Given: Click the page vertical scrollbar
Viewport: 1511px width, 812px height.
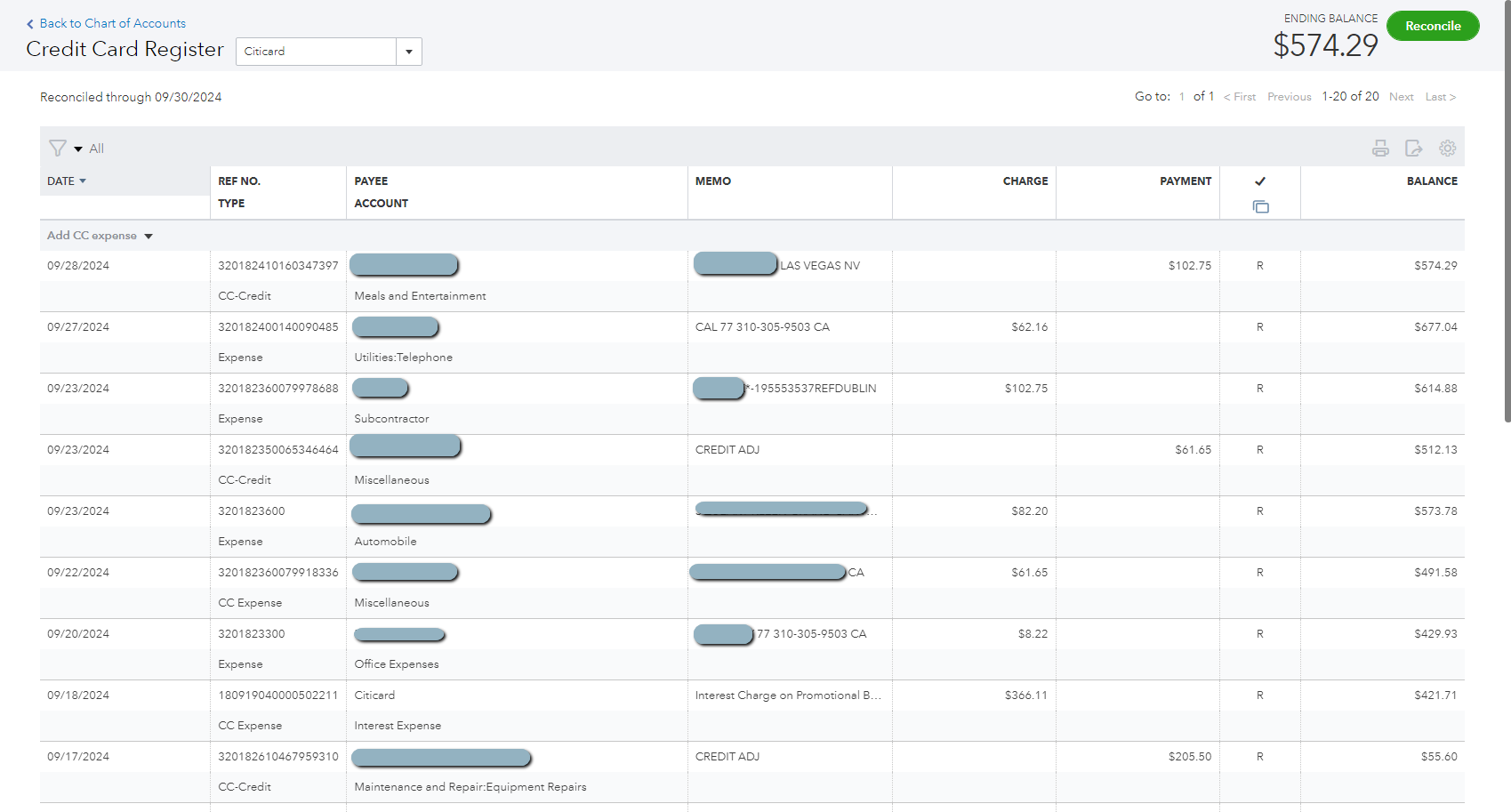Looking at the screenshot, I should [1507, 211].
